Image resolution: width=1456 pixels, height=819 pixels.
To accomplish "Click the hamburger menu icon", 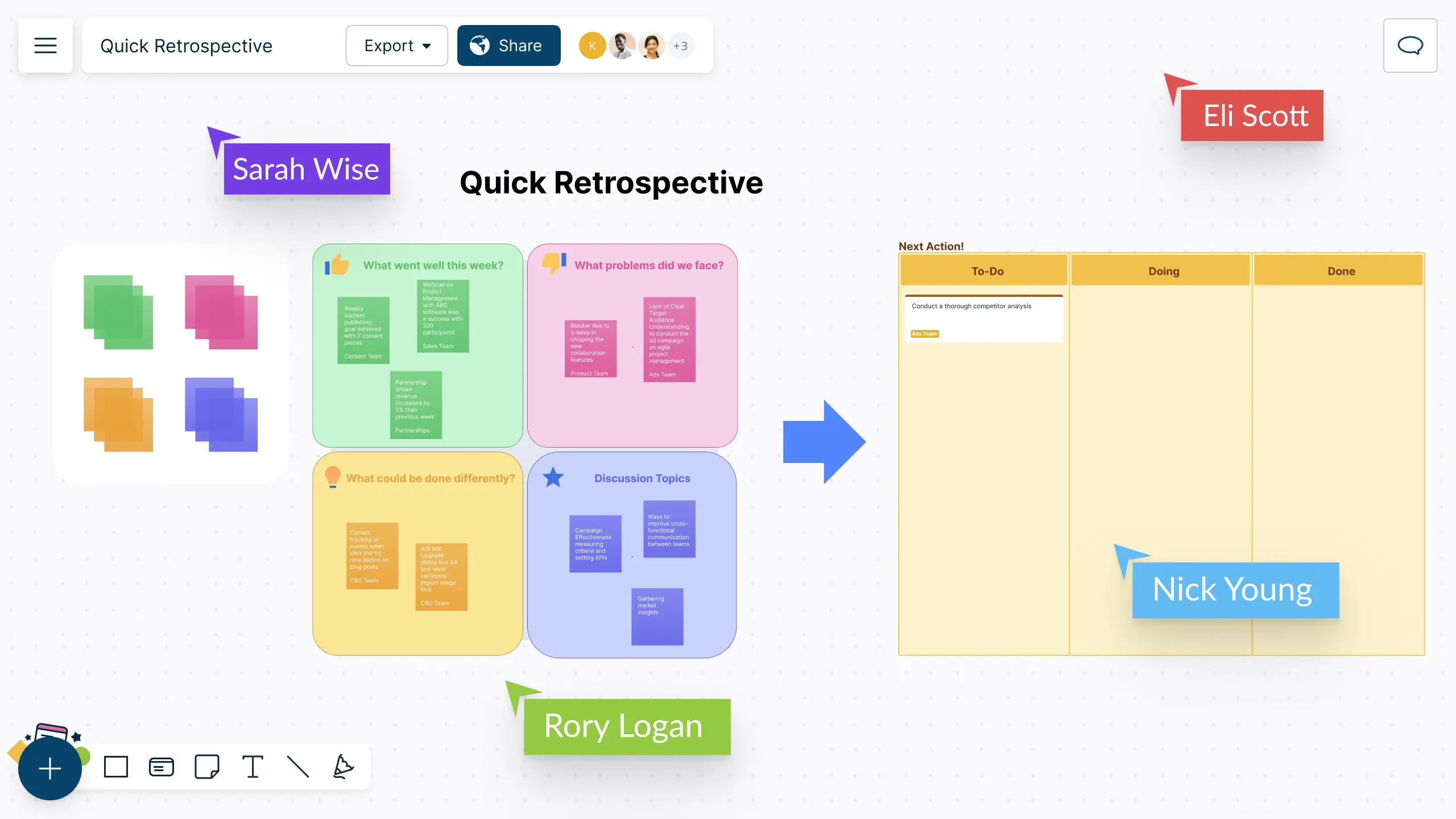I will (x=46, y=45).
